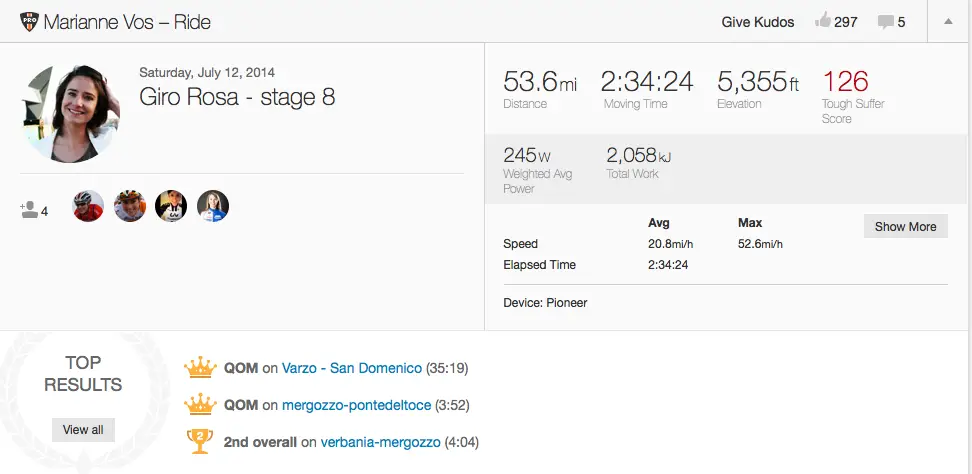Expand stats with Show More
Screen dimensions: 972x474
point(905,226)
